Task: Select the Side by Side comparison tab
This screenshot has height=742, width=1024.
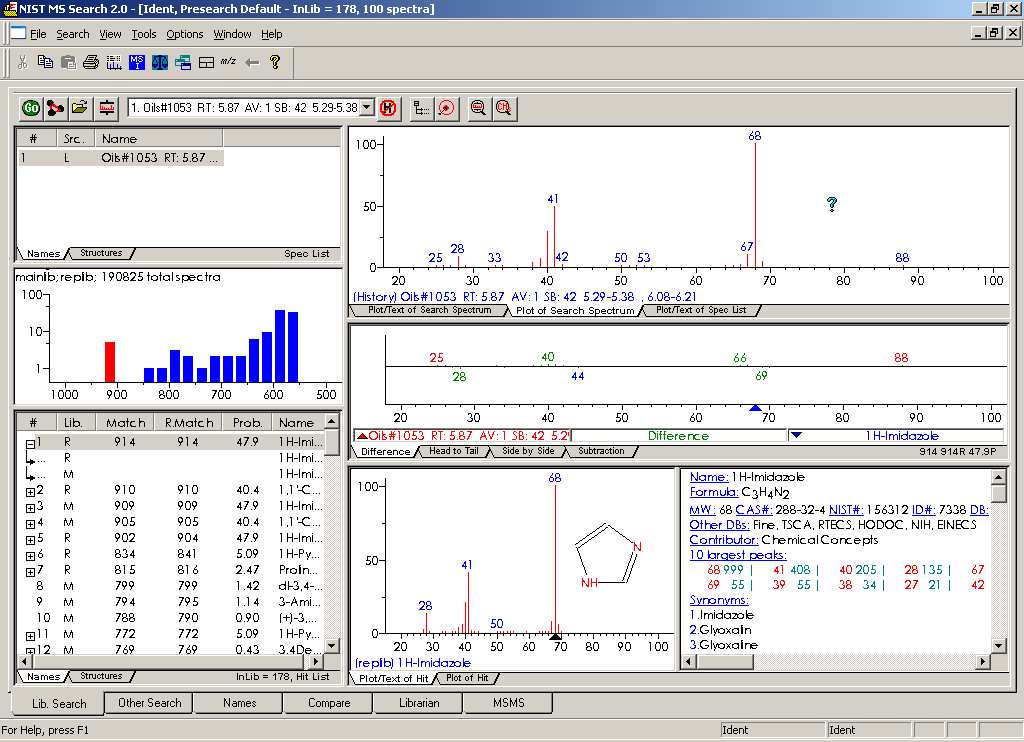Action: 528,451
